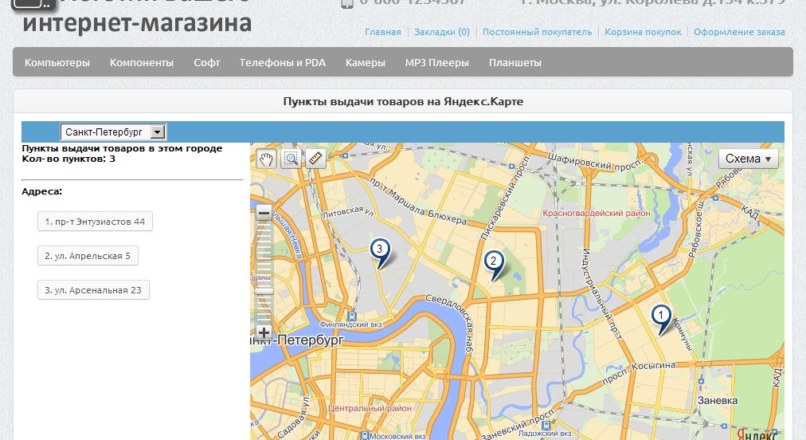
Task: Open the Компьютеры menu category
Action: pyautogui.click(x=57, y=63)
